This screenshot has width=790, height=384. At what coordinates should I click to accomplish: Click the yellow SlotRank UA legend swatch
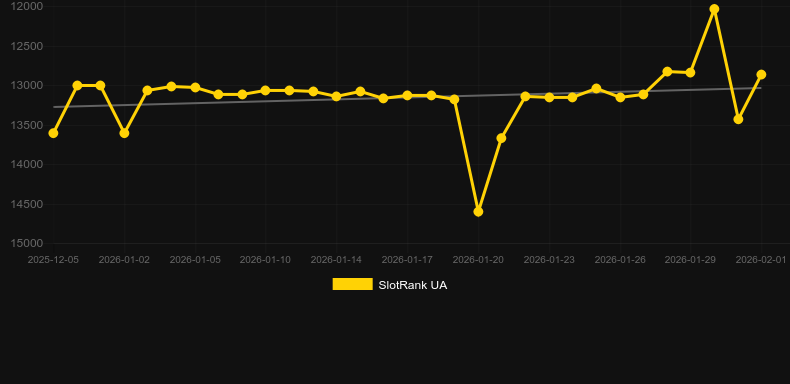pos(353,284)
